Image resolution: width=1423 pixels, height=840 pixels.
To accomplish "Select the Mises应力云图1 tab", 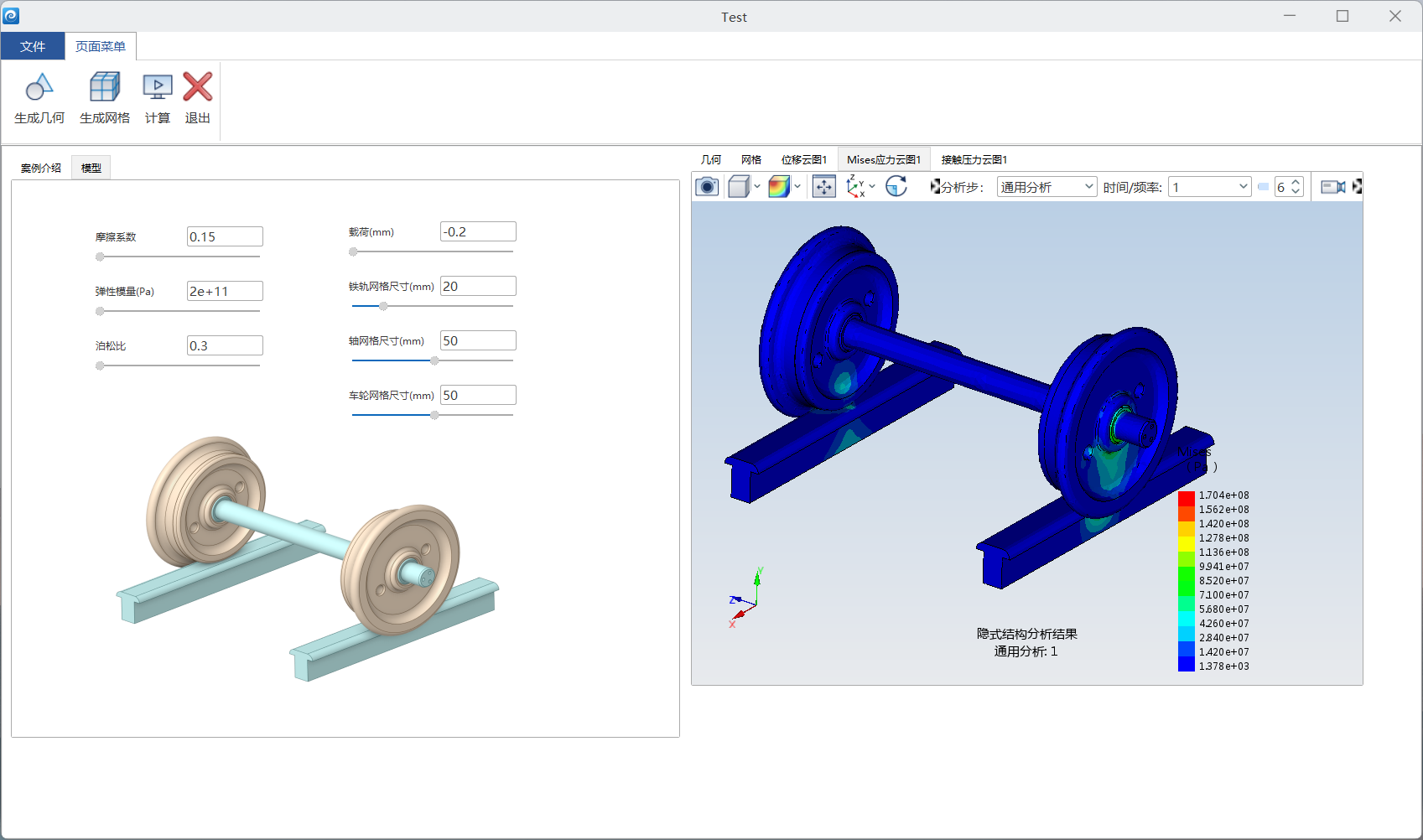I will pyautogui.click(x=884, y=159).
